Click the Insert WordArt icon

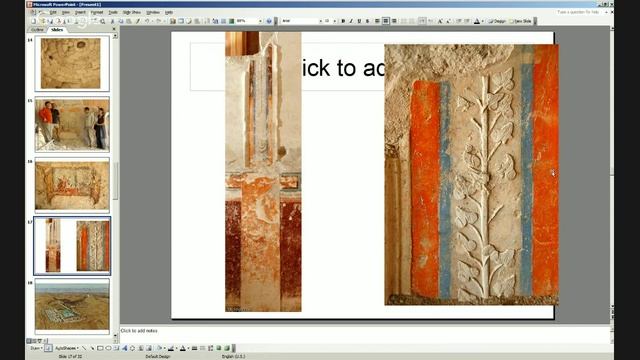click(x=124, y=348)
